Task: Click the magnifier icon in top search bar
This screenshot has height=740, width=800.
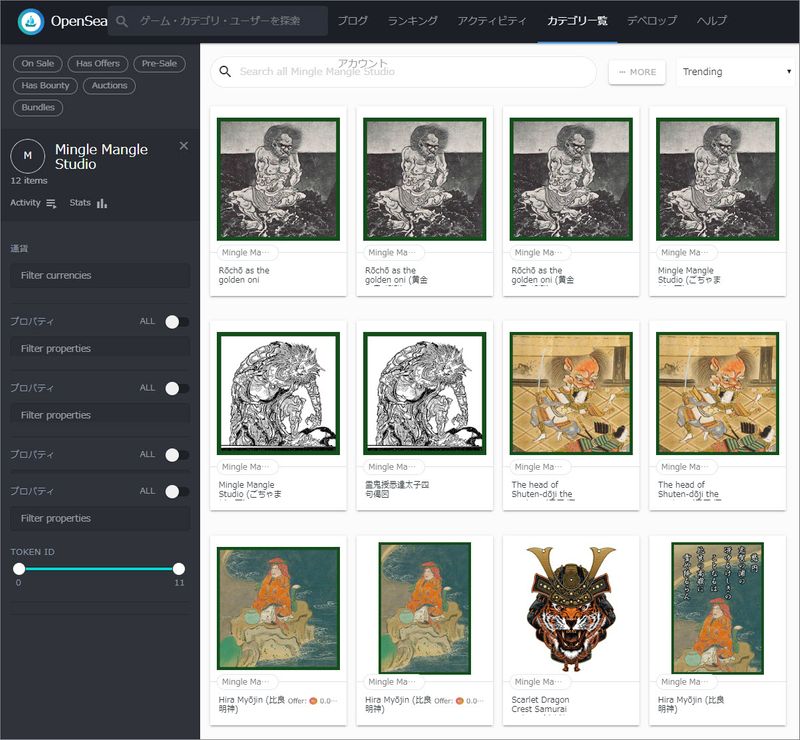Action: pyautogui.click(x=122, y=21)
